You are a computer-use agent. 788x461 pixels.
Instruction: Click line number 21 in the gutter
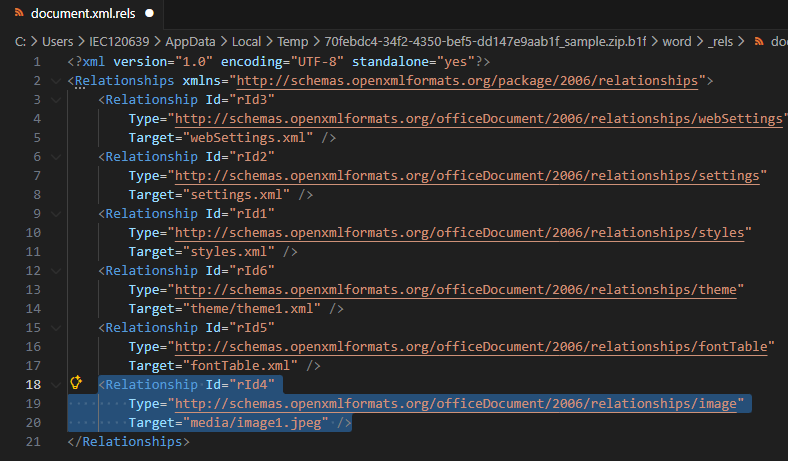33,442
